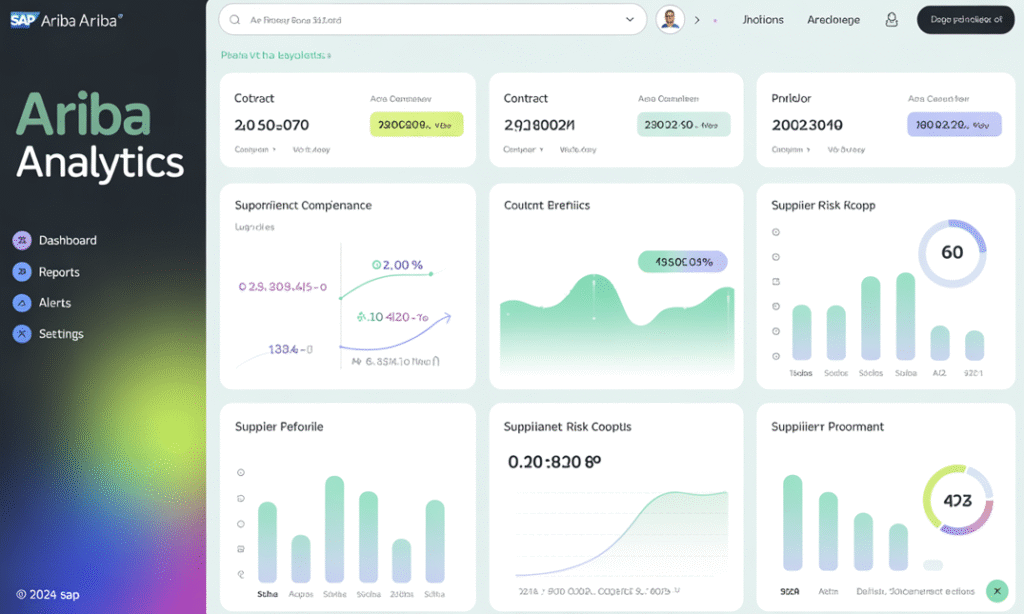The width and height of the screenshot is (1024, 614).
Task: Click the "© 2024 sap" footer text
Action: pyautogui.click(x=48, y=594)
